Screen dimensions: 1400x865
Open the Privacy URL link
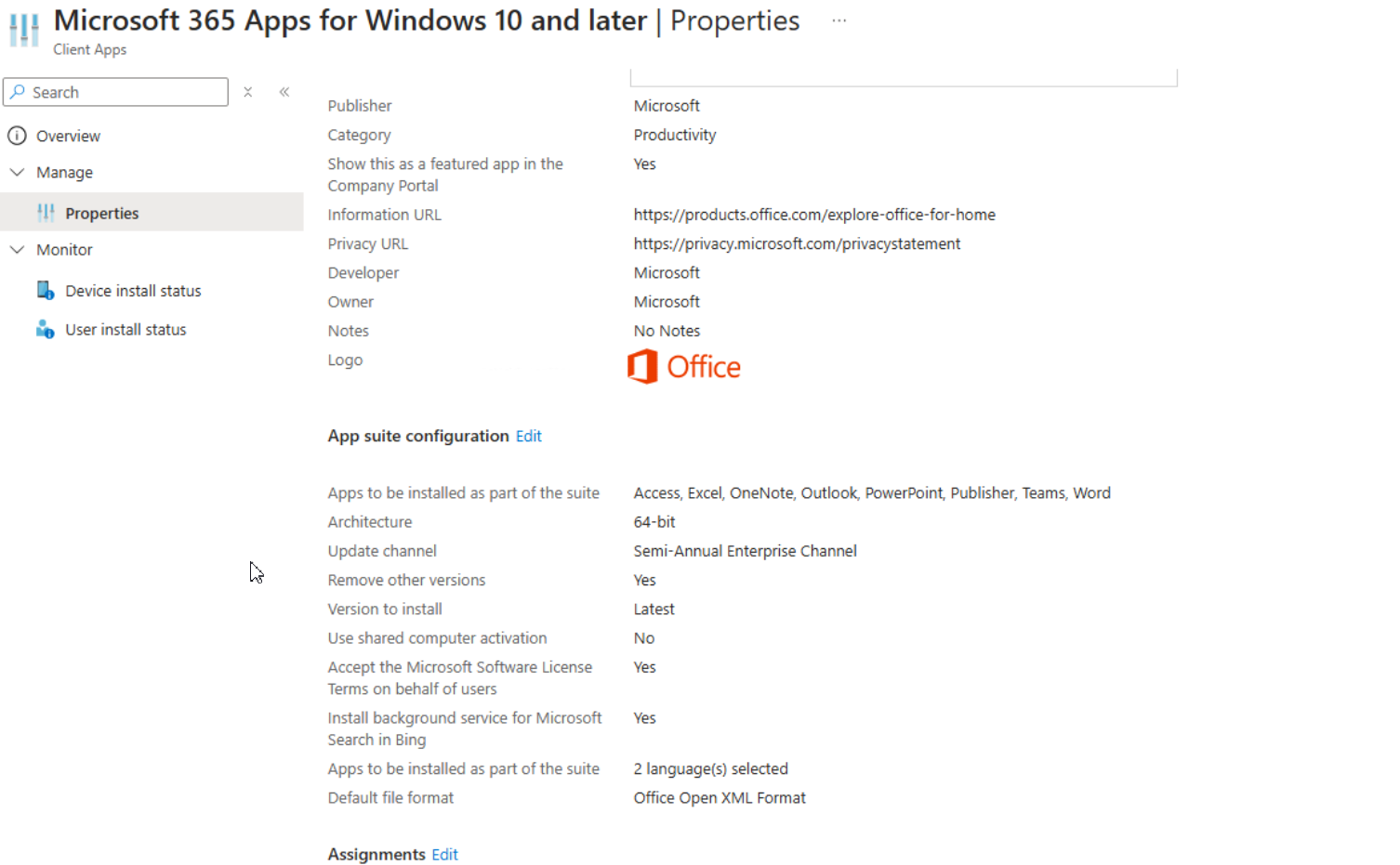coord(797,243)
